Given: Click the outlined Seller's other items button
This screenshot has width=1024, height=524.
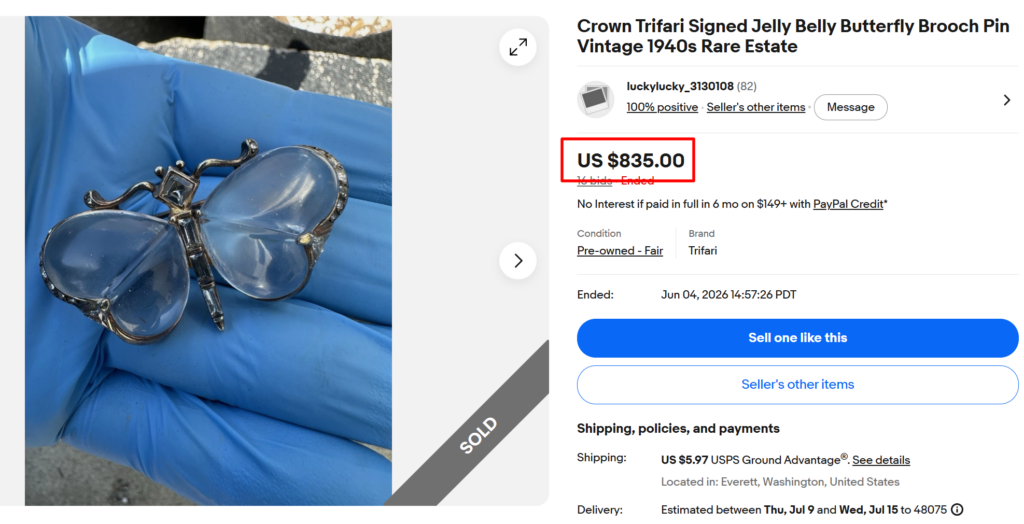Looking at the screenshot, I should coord(797,385).
